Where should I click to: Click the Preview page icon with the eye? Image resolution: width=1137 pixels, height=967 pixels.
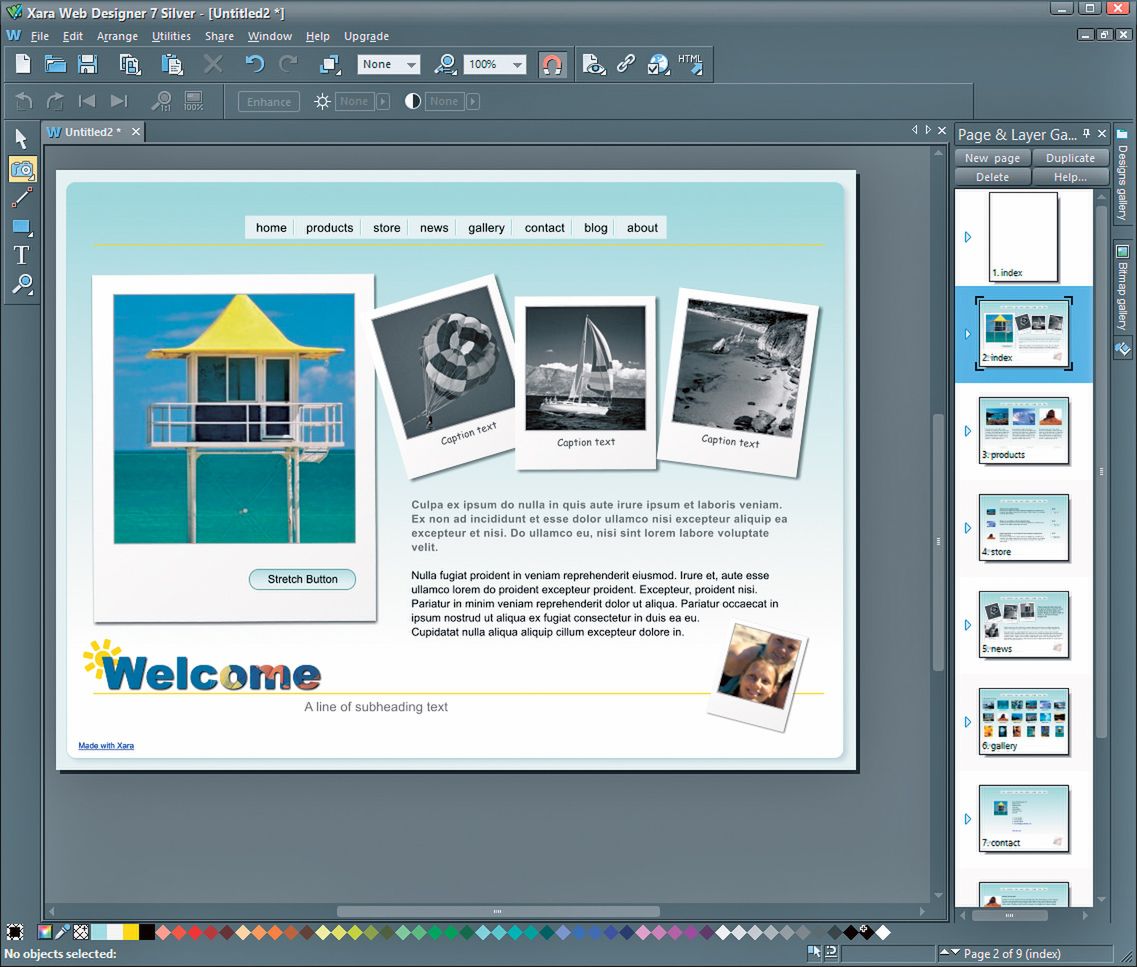click(594, 65)
